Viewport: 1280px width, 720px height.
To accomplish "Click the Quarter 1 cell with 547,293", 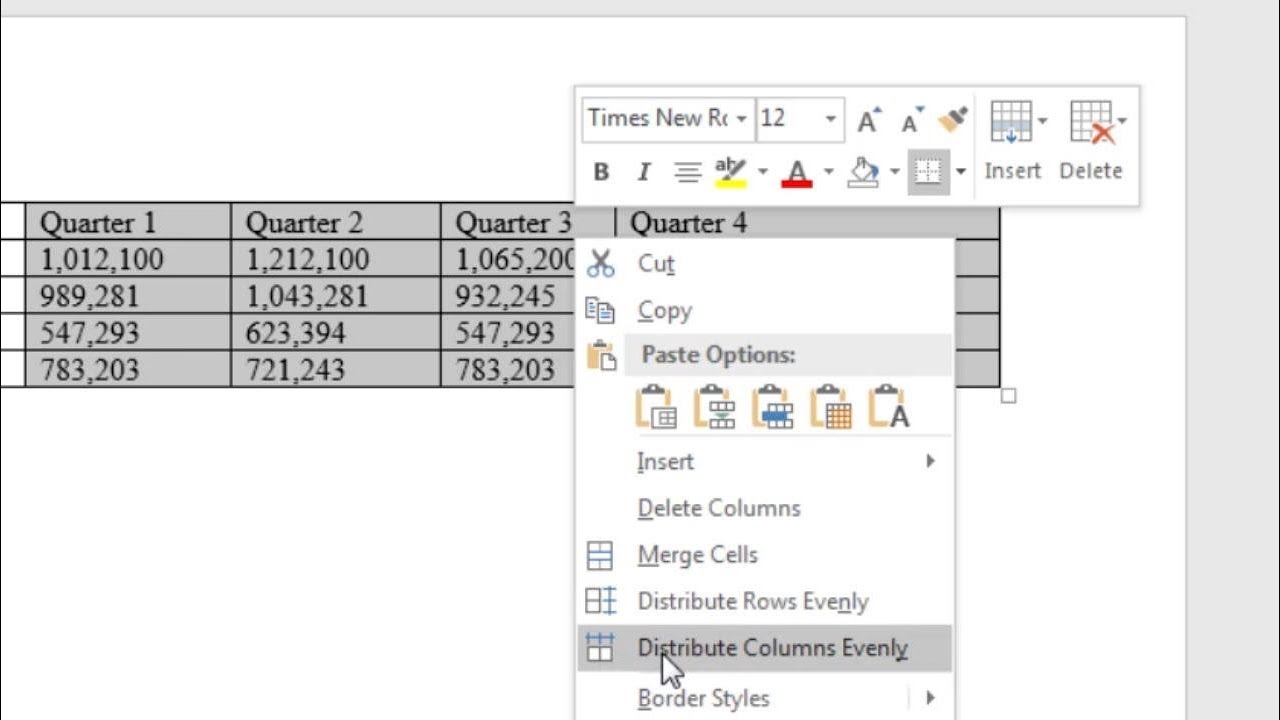I will pyautogui.click(x=128, y=333).
